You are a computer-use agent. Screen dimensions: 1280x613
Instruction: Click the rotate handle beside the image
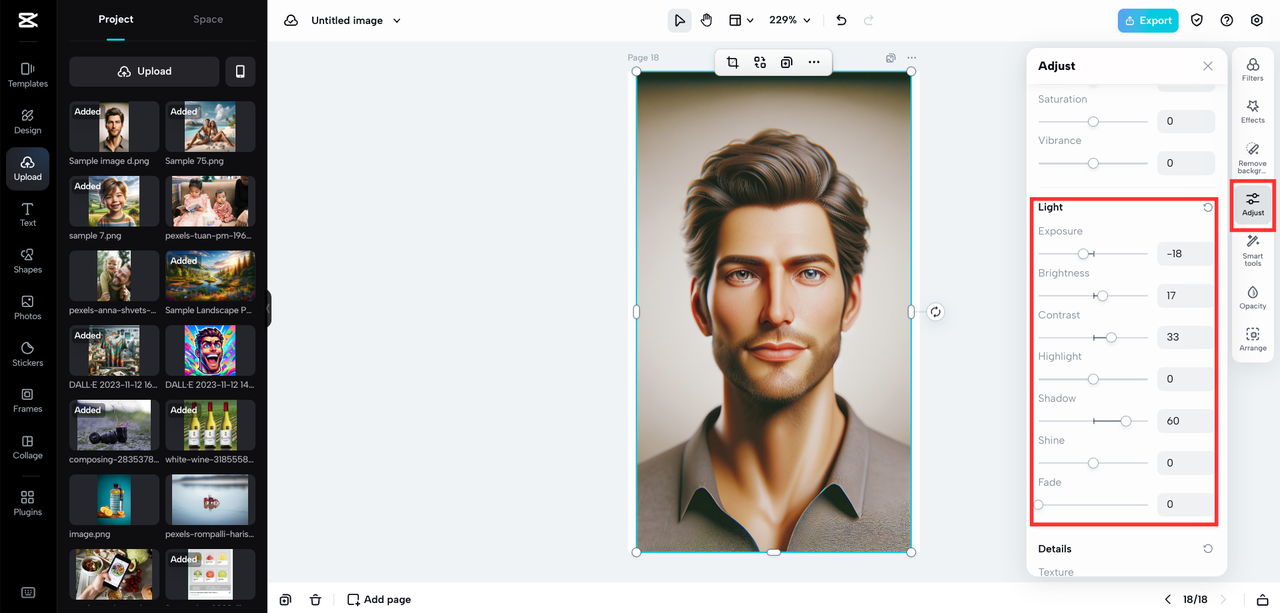pyautogui.click(x=935, y=312)
